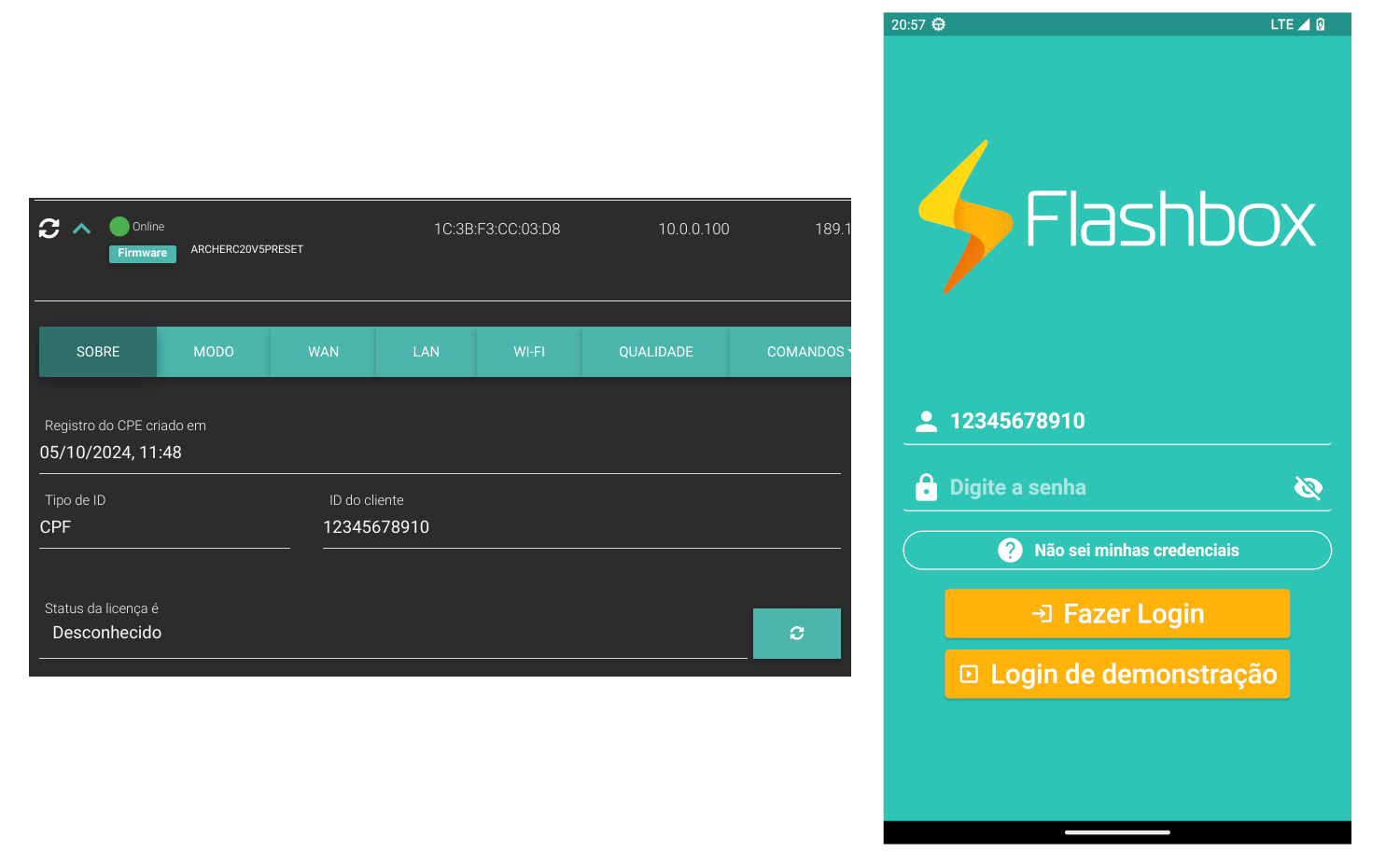The height and width of the screenshot is (852, 1400).
Task: Select the WI-FI tab
Action: (x=529, y=352)
